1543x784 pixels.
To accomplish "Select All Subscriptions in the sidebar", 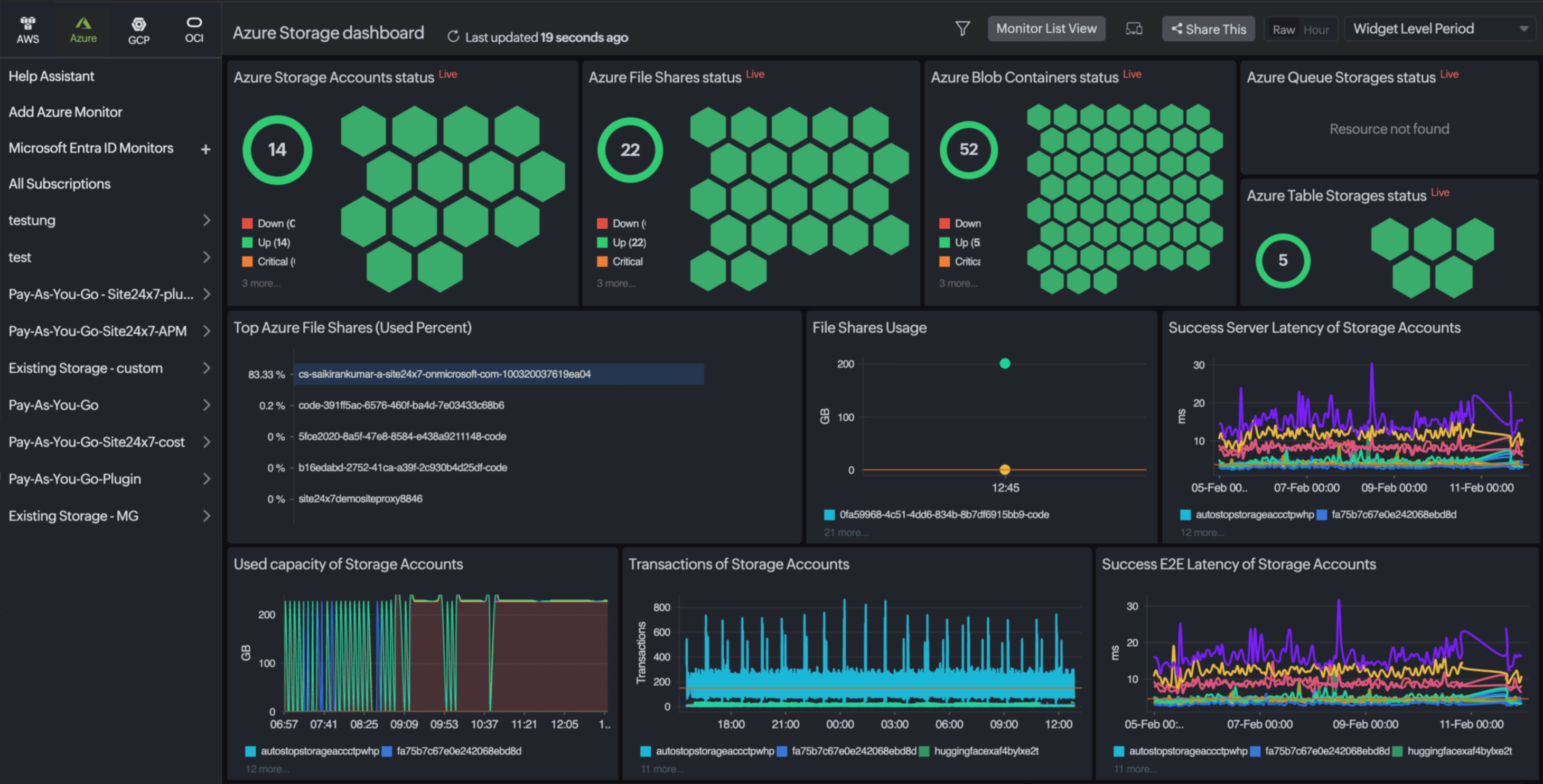I will point(59,184).
